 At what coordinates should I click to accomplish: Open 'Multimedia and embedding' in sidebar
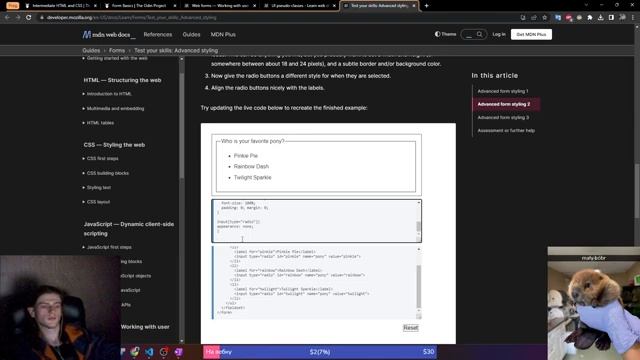[116, 109]
